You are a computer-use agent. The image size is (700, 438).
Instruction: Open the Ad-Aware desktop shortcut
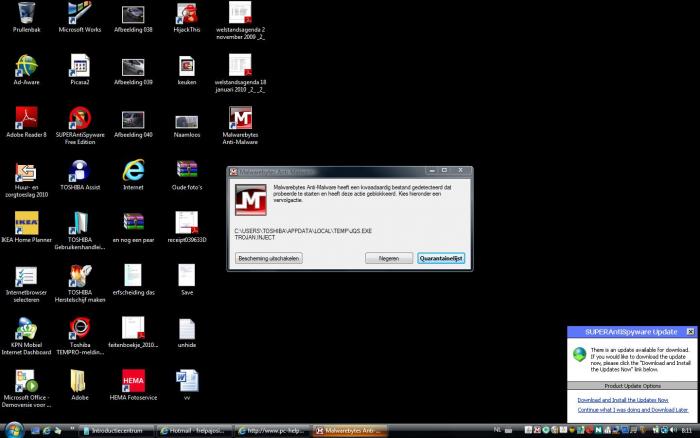tap(26, 70)
